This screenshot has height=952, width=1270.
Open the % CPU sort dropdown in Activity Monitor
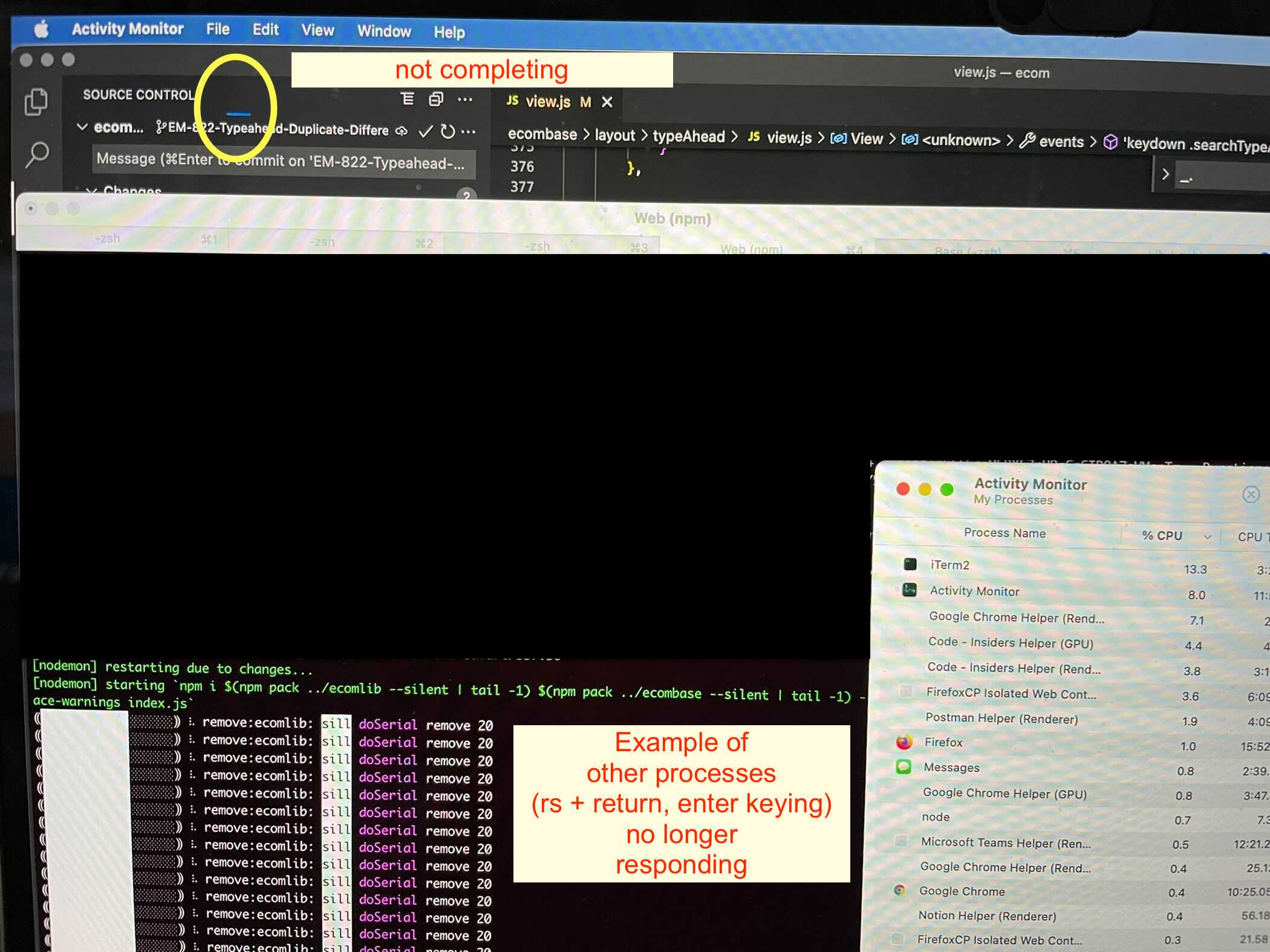[1209, 536]
